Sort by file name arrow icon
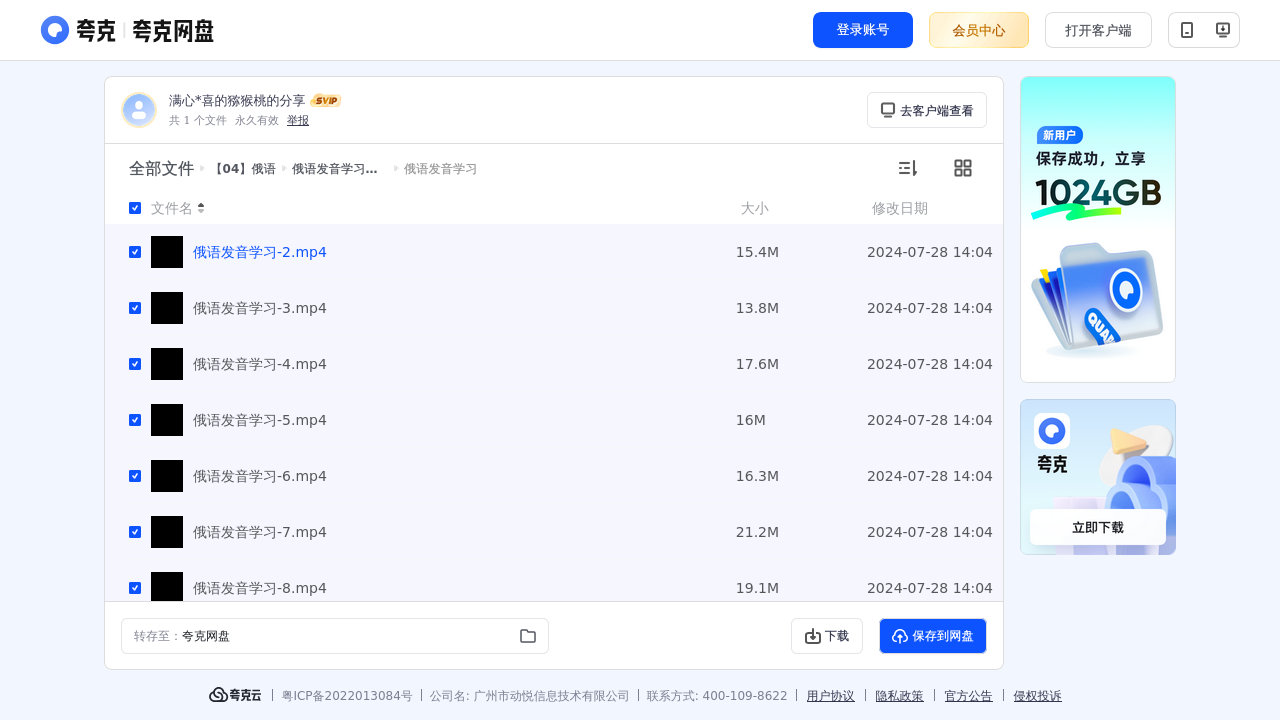Image resolution: width=1280 pixels, height=720 pixels. [201, 208]
